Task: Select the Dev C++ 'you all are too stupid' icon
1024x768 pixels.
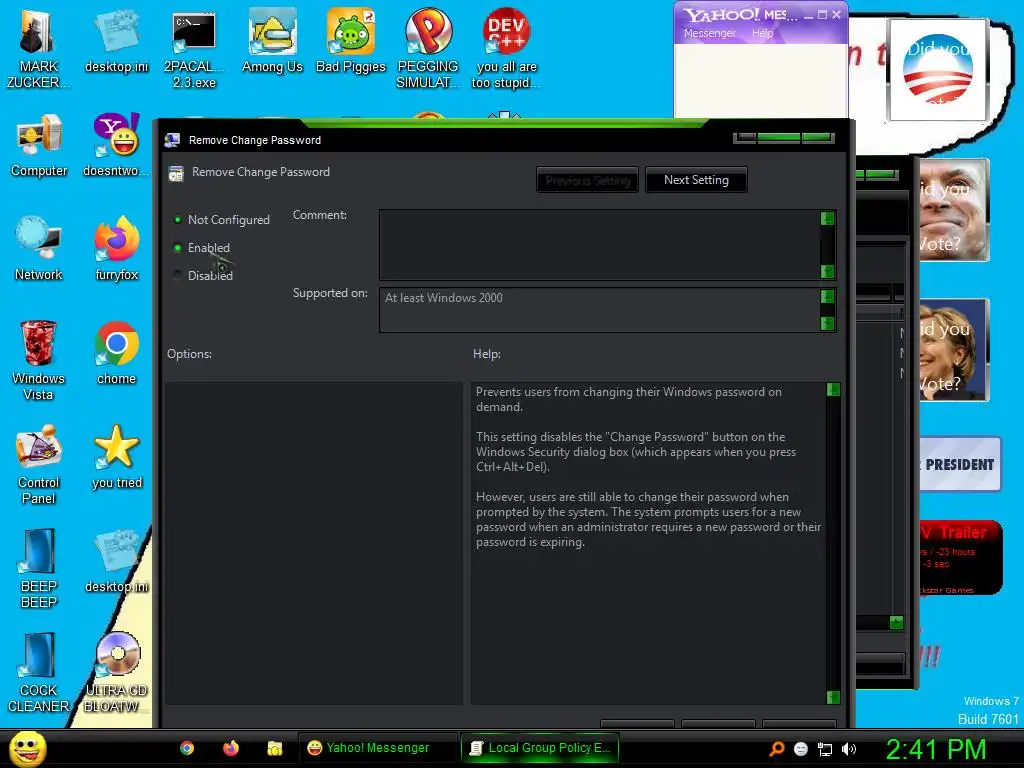Action: tap(506, 47)
